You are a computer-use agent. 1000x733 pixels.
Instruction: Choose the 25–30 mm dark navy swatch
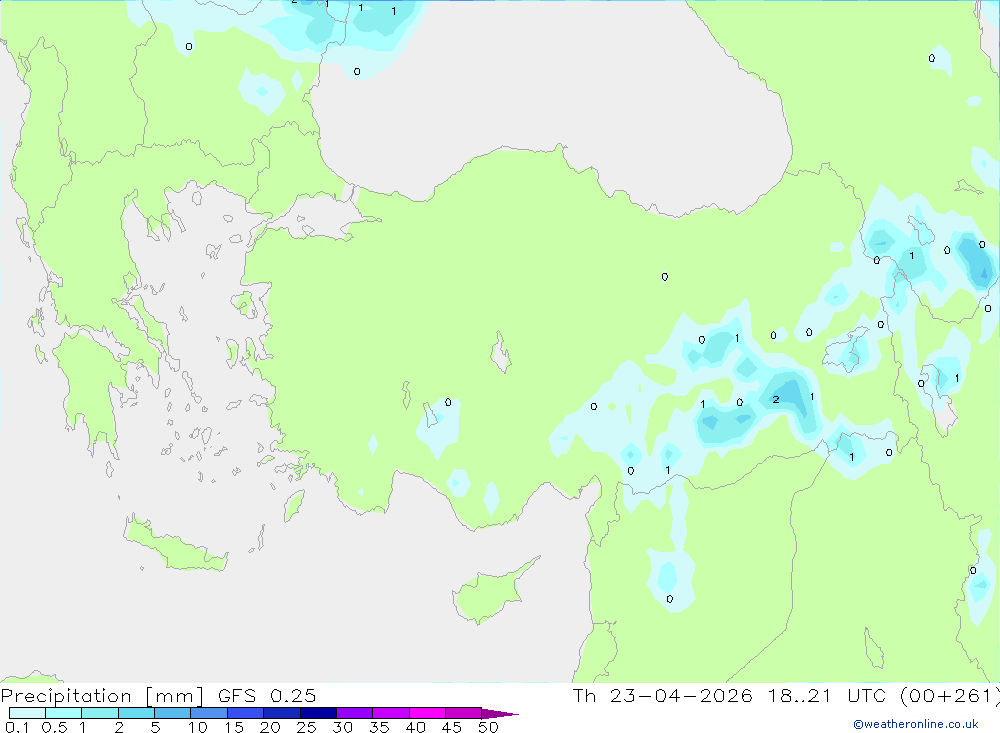tap(318, 713)
